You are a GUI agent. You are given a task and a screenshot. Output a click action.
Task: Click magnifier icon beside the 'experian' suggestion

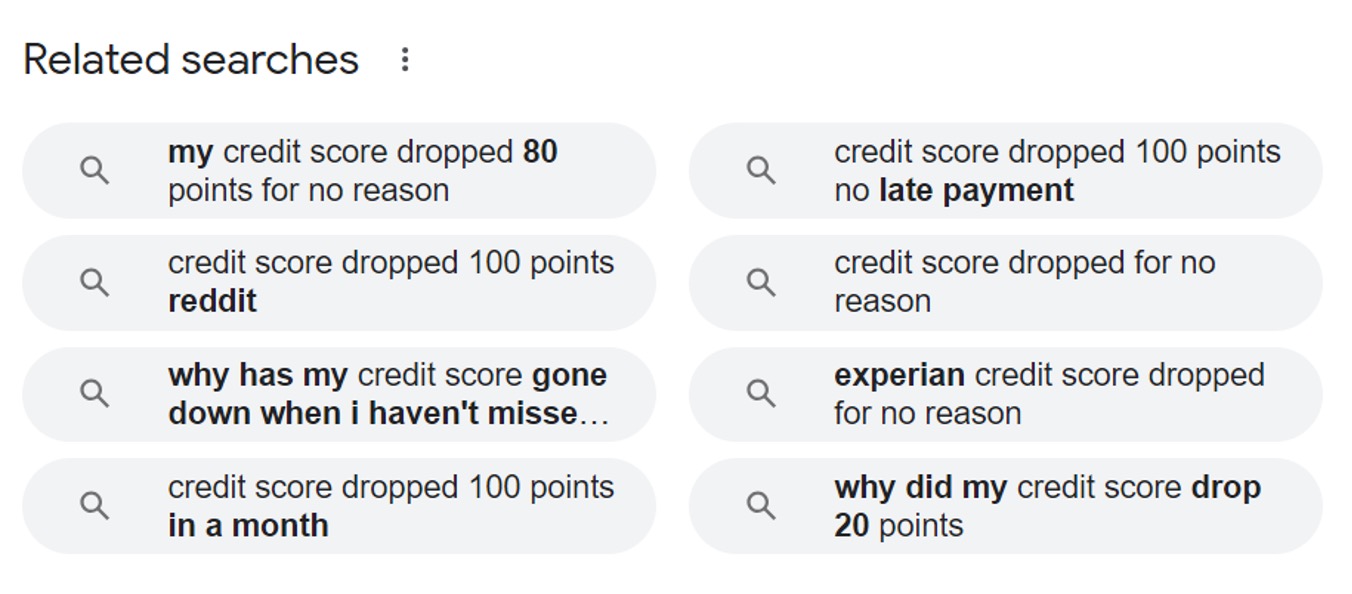tap(761, 394)
